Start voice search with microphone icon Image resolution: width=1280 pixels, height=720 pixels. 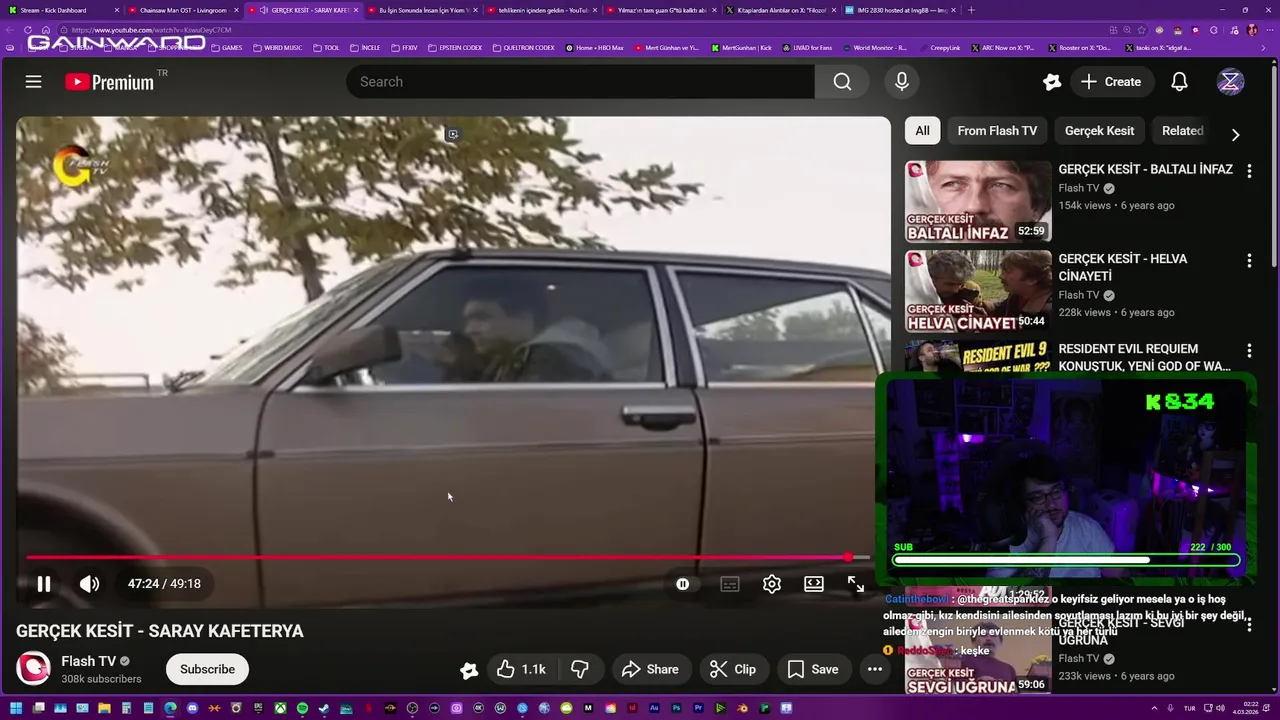click(x=902, y=82)
